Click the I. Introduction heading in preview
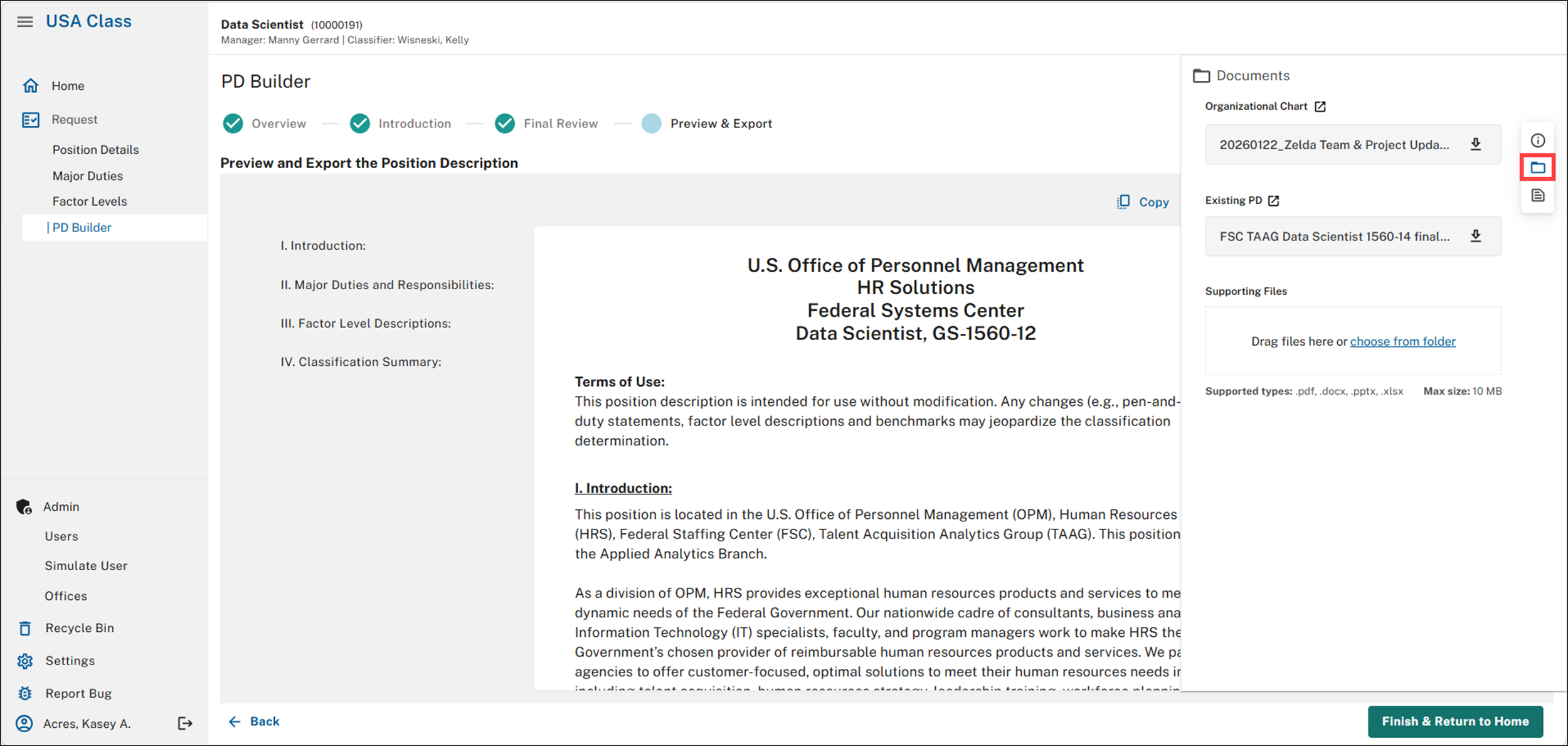This screenshot has height=746, width=1568. [623, 488]
